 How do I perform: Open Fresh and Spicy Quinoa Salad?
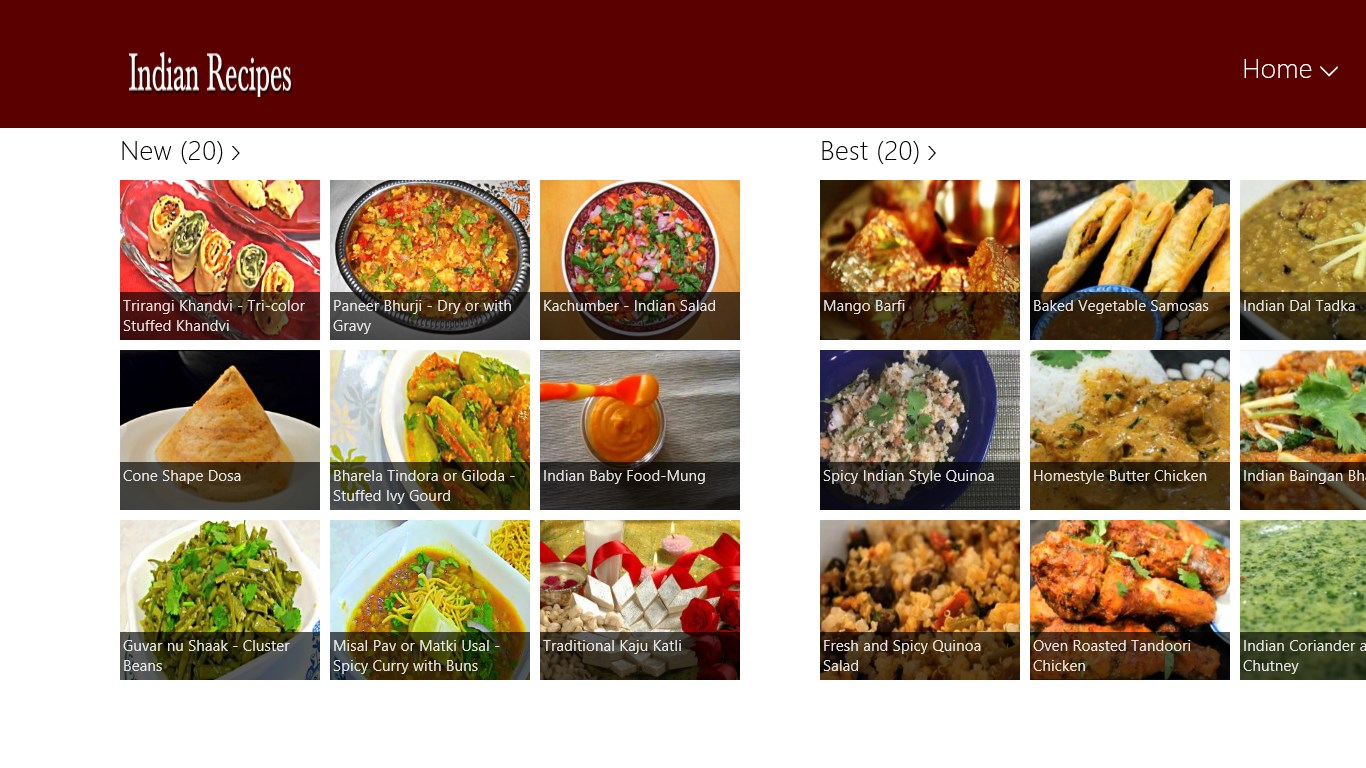click(920, 600)
